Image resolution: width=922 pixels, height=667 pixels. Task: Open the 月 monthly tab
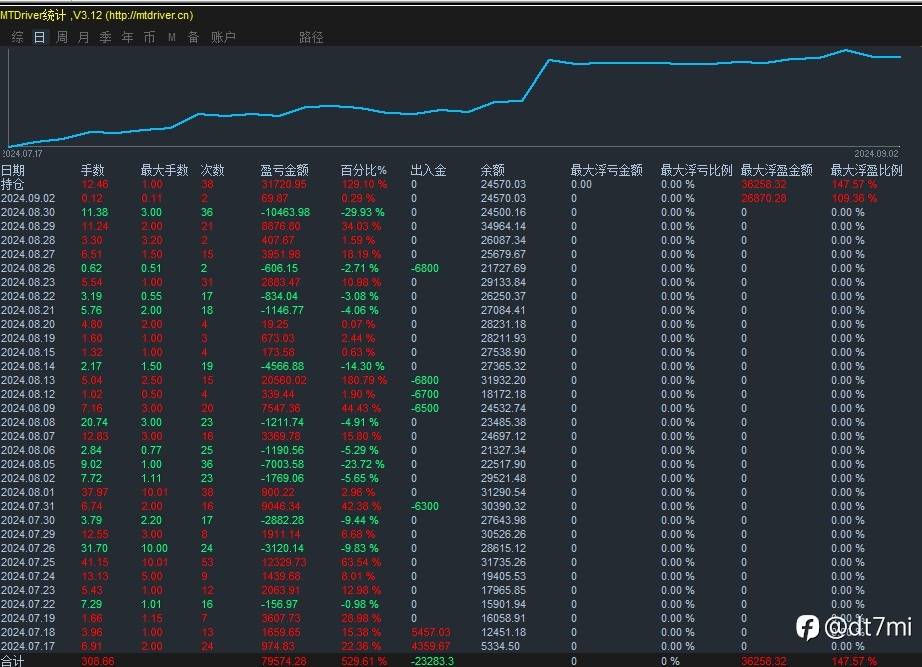83,37
